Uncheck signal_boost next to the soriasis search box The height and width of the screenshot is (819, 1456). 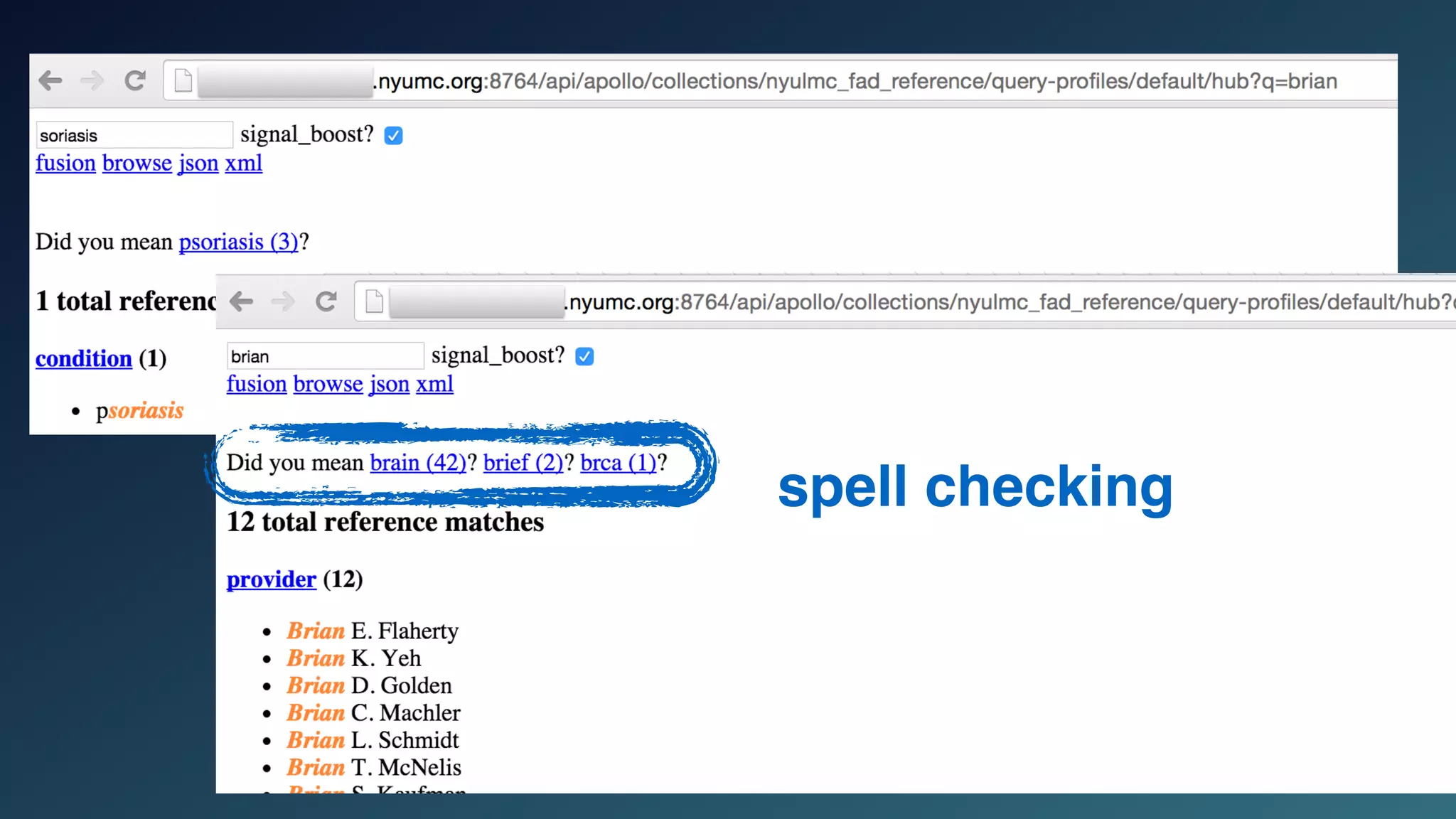point(393,135)
